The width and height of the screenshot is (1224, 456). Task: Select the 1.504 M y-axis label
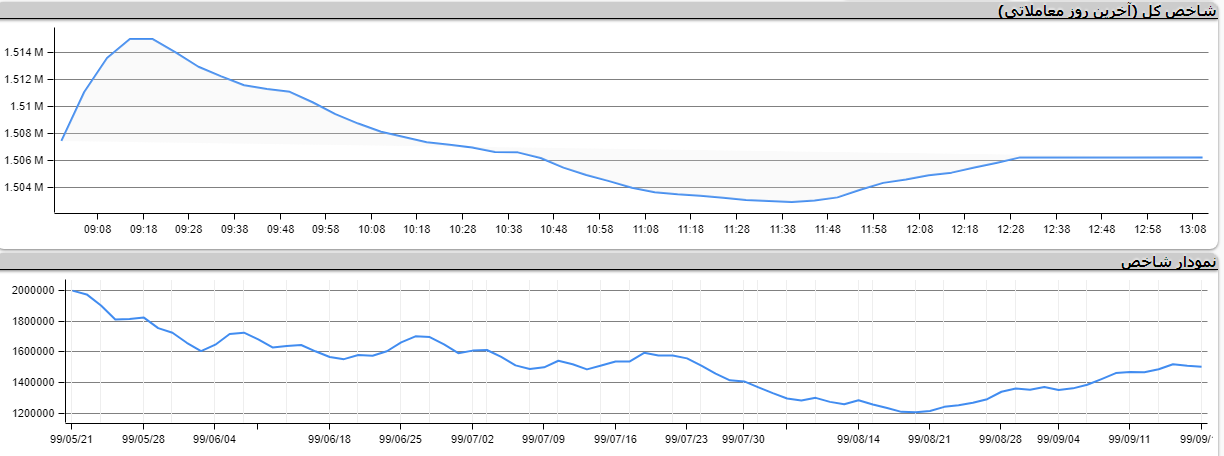click(x=24, y=187)
